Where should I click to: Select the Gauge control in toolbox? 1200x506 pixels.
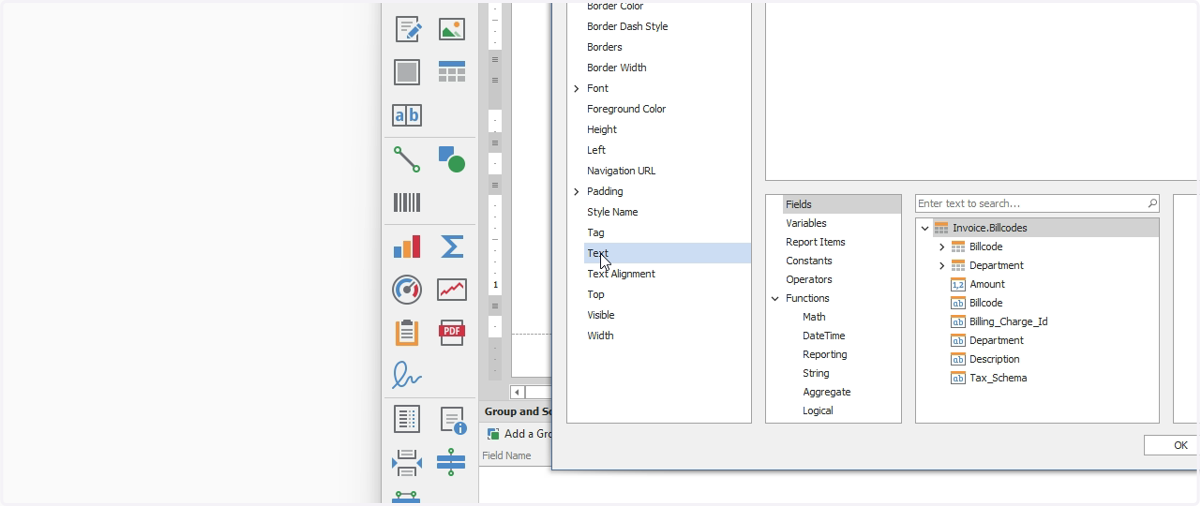pyautogui.click(x=407, y=290)
